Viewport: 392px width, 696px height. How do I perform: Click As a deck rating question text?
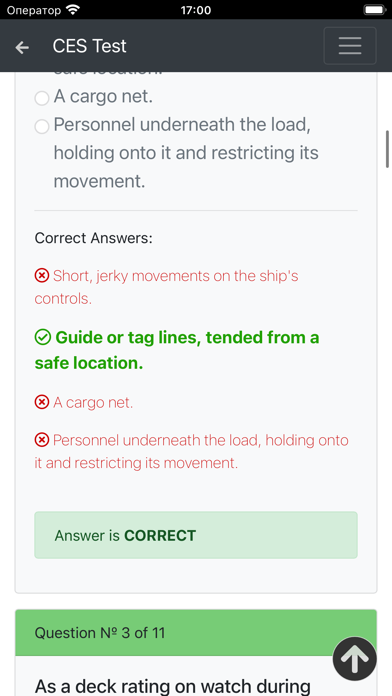click(x=172, y=686)
